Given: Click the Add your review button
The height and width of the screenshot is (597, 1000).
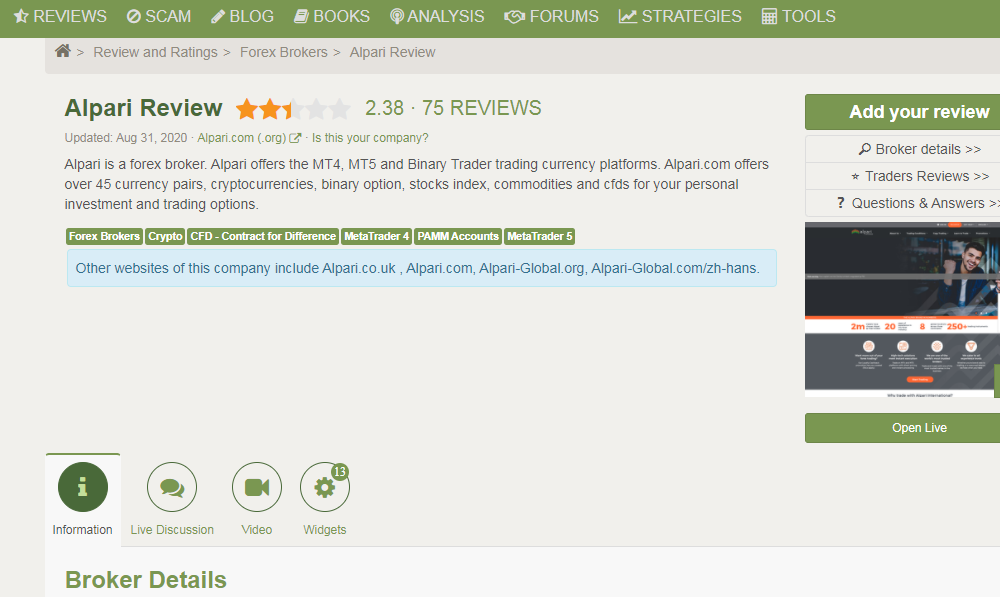Looking at the screenshot, I should (x=902, y=112).
